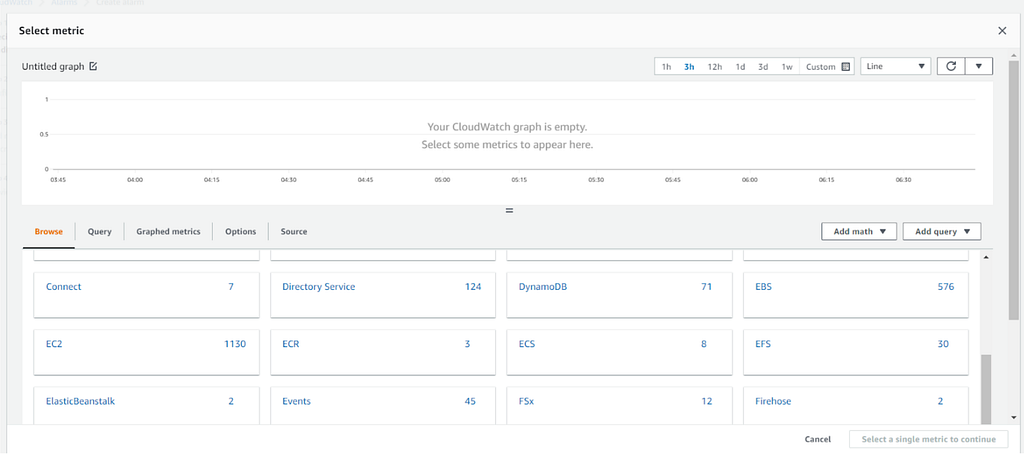Screen dimensions: 1024x455
Task: Expand the Add query dropdown
Action: (x=942, y=231)
